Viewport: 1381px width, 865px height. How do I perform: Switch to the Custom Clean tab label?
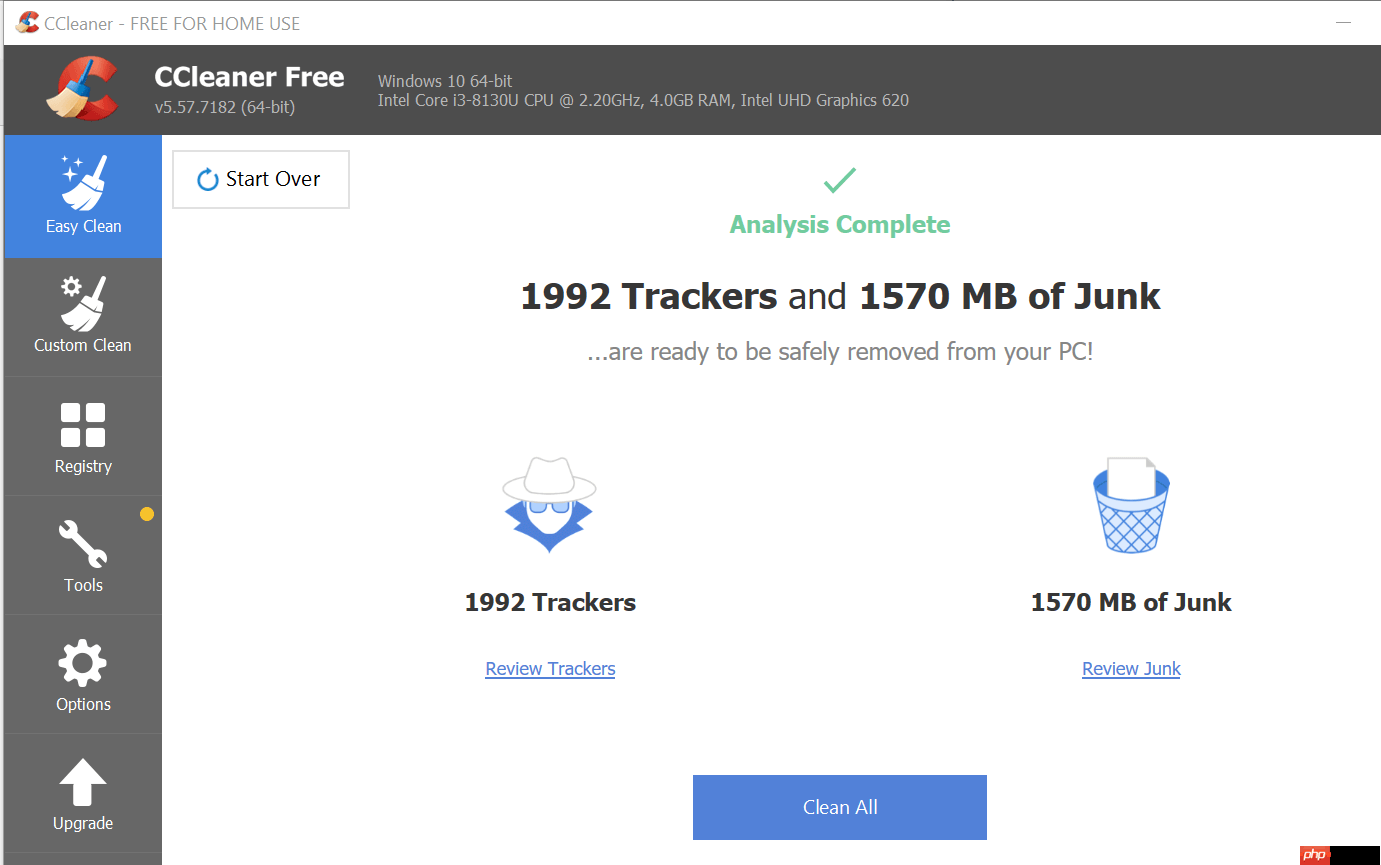click(83, 345)
